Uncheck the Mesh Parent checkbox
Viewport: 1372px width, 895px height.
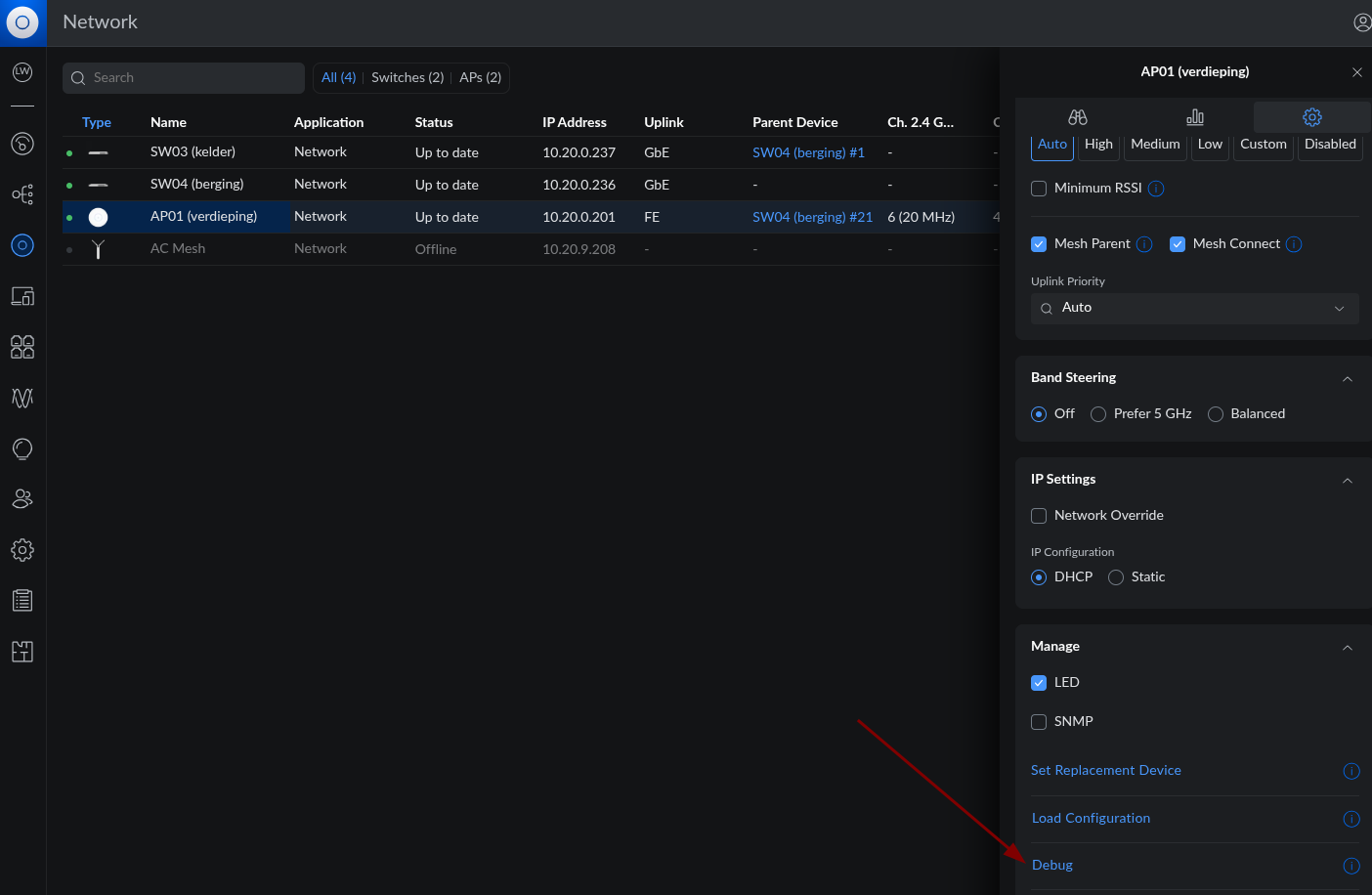tap(1039, 244)
